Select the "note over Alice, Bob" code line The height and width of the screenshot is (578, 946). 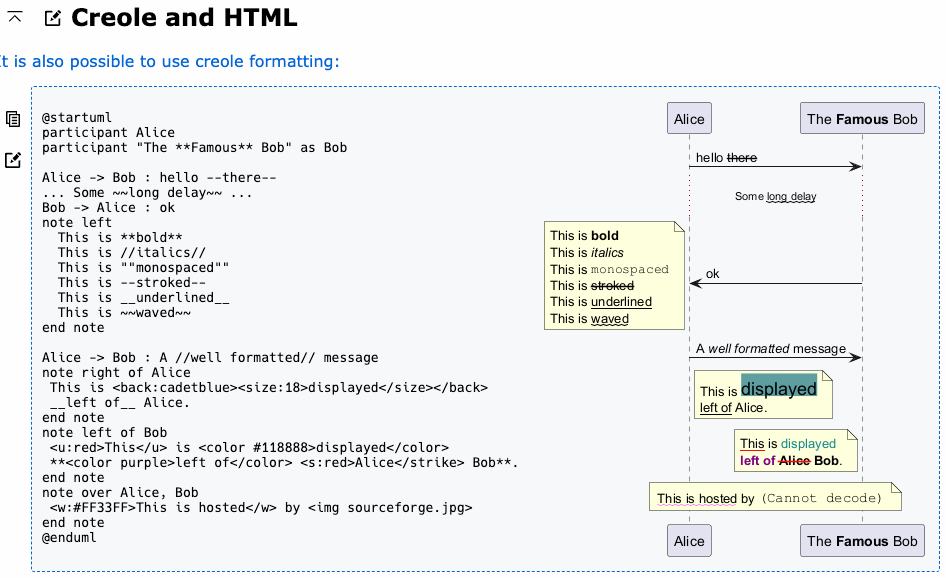(120, 493)
